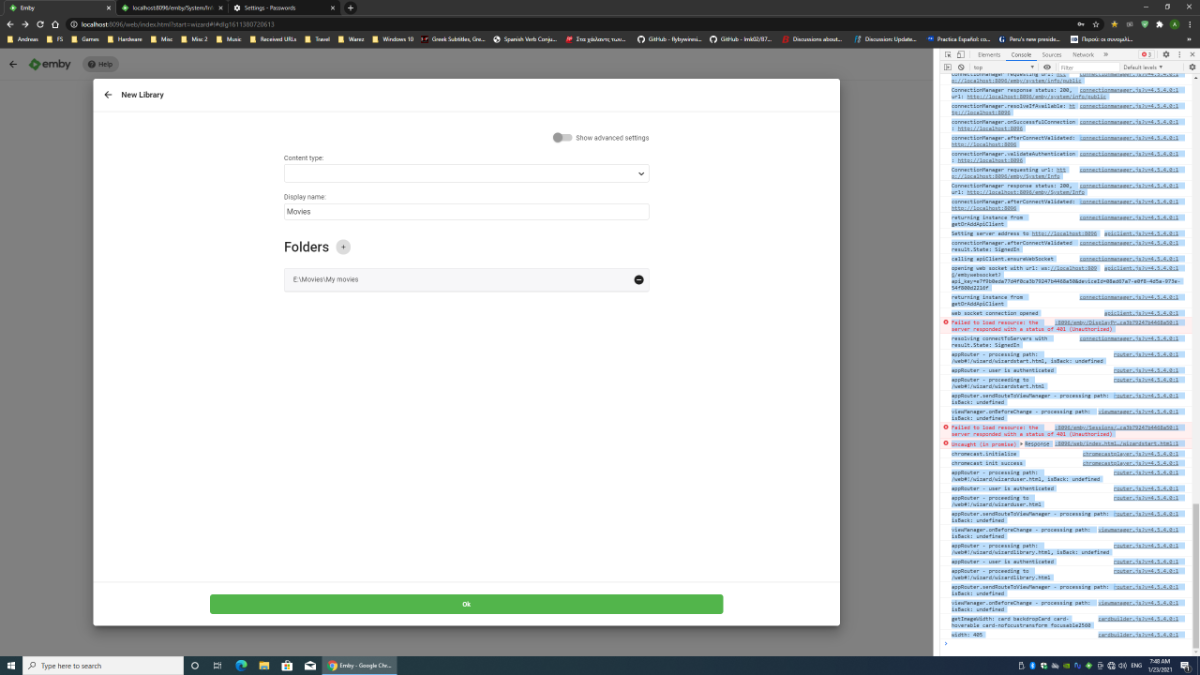The height and width of the screenshot is (675, 1200).
Task: Toggle Show advanced settings switch
Action: click(x=562, y=138)
